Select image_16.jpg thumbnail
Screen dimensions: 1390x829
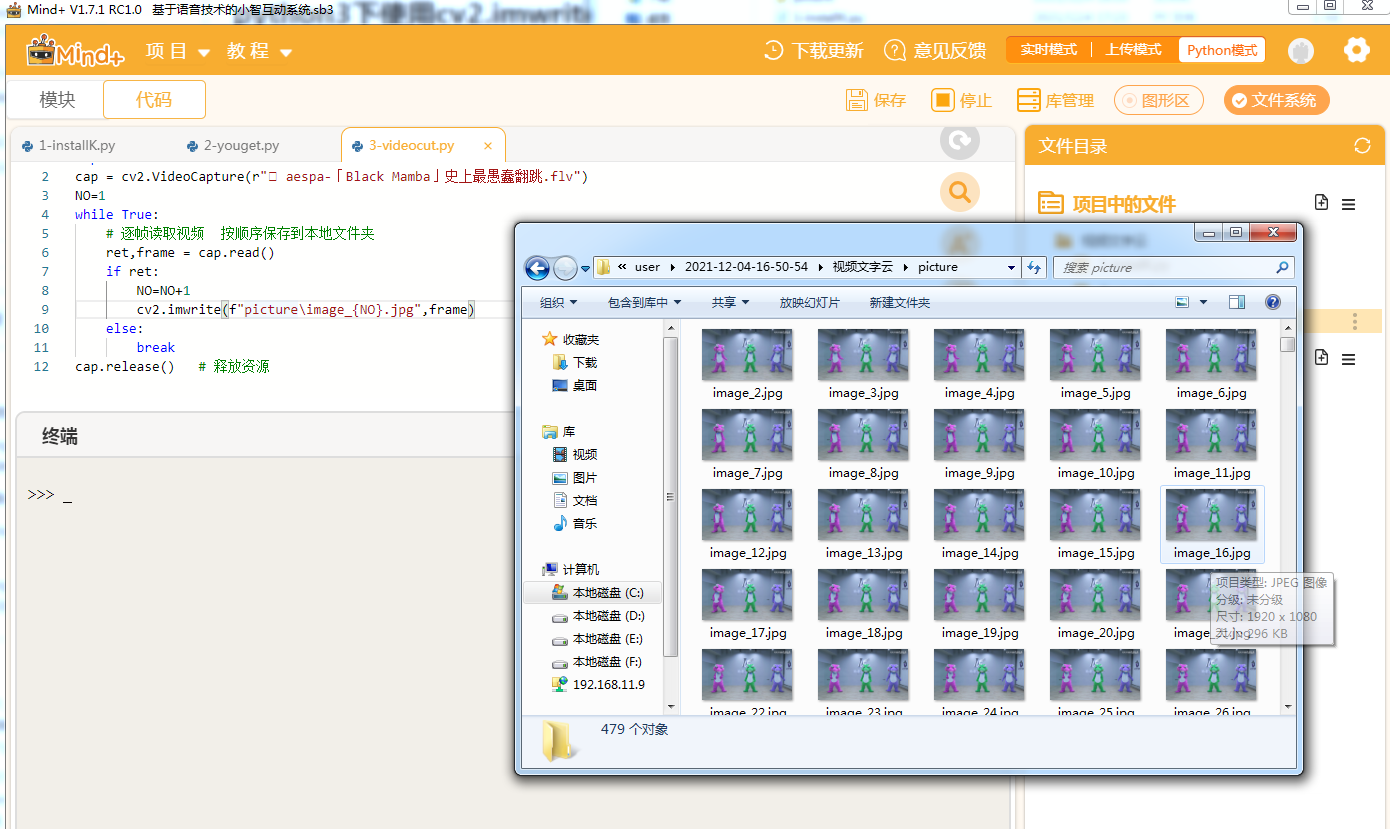[1212, 525]
